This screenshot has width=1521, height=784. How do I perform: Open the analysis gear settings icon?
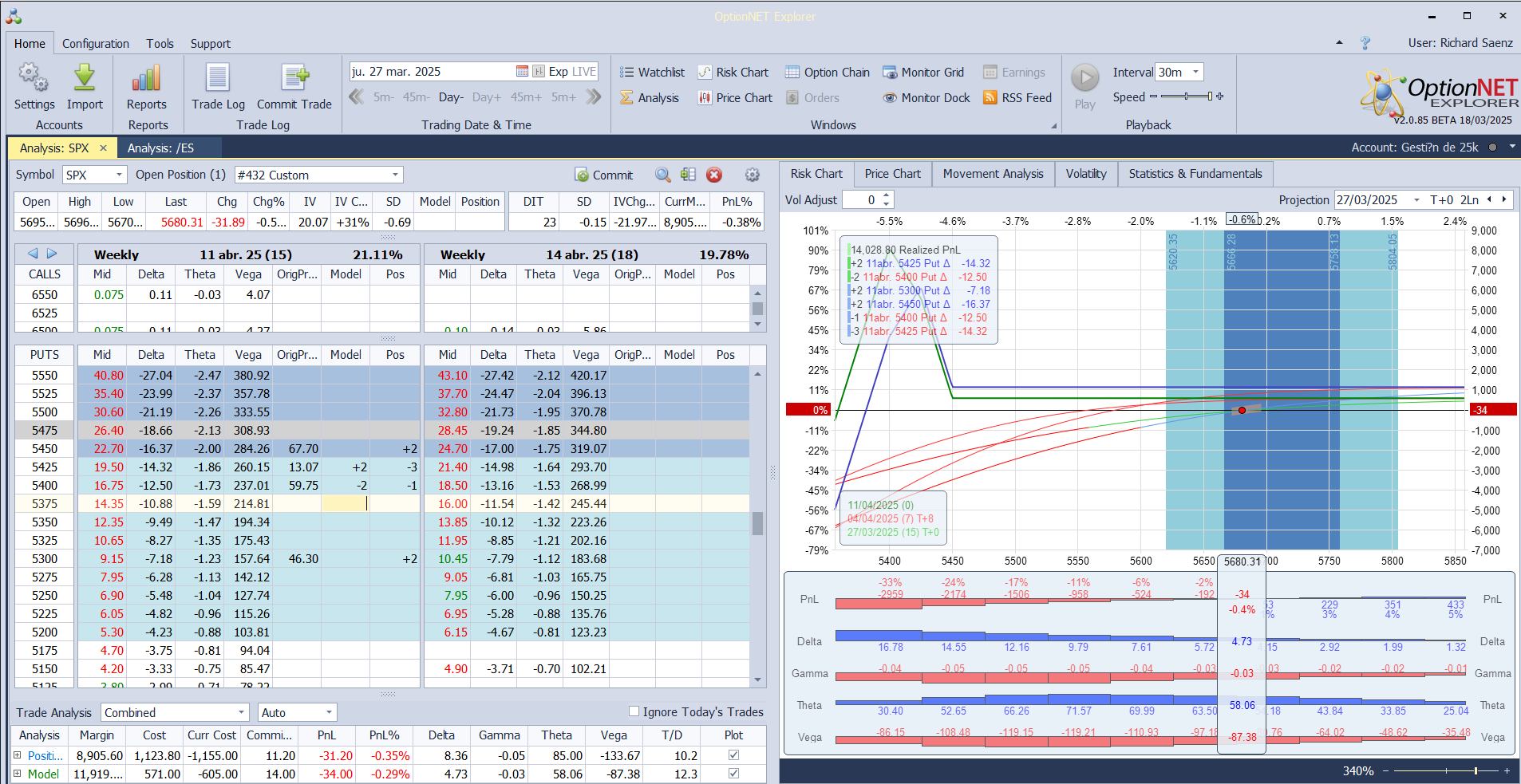(752, 175)
